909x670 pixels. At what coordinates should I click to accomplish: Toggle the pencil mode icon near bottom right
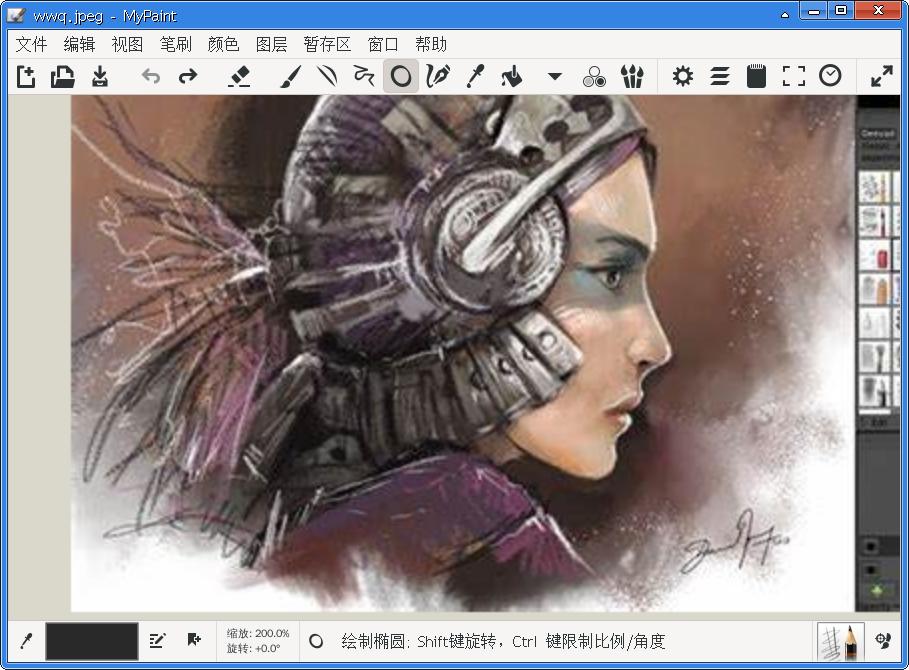tap(841, 642)
